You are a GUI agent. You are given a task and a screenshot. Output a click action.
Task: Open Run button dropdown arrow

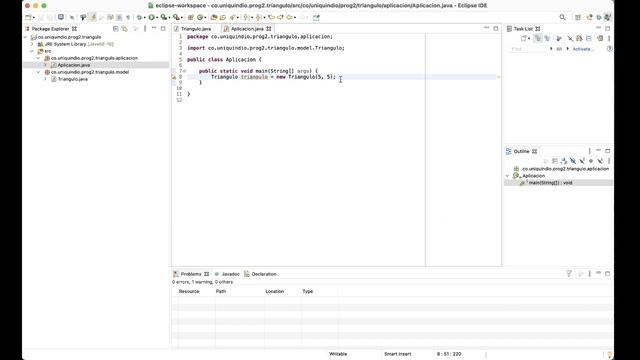157,18
